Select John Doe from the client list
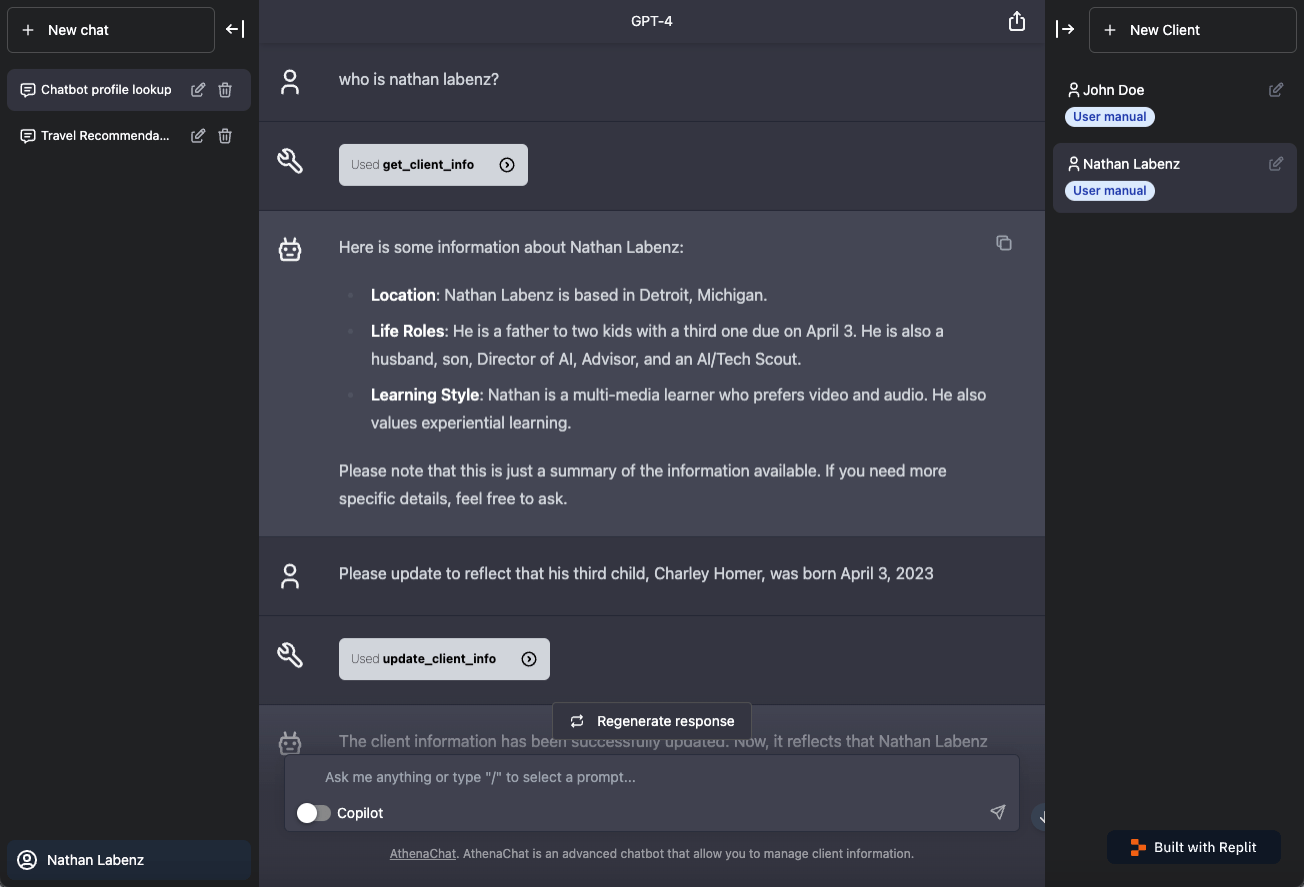 coord(1113,90)
